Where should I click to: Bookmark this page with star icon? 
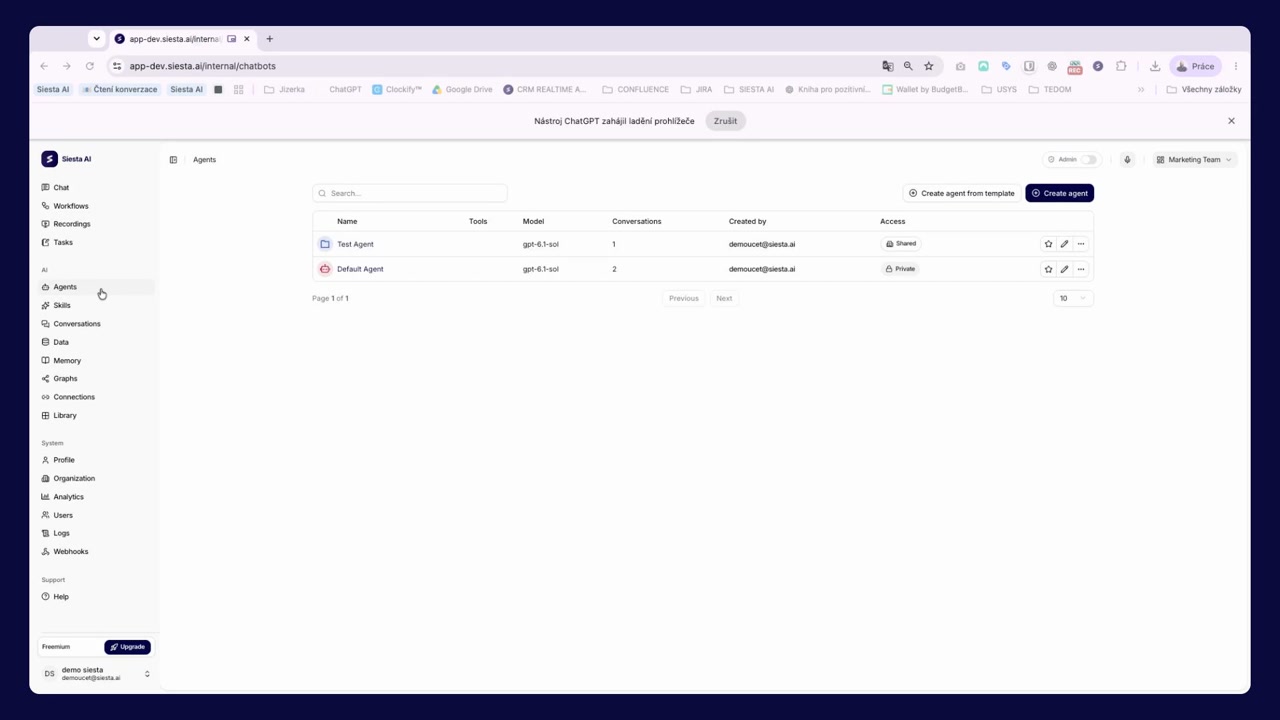[x=929, y=66]
